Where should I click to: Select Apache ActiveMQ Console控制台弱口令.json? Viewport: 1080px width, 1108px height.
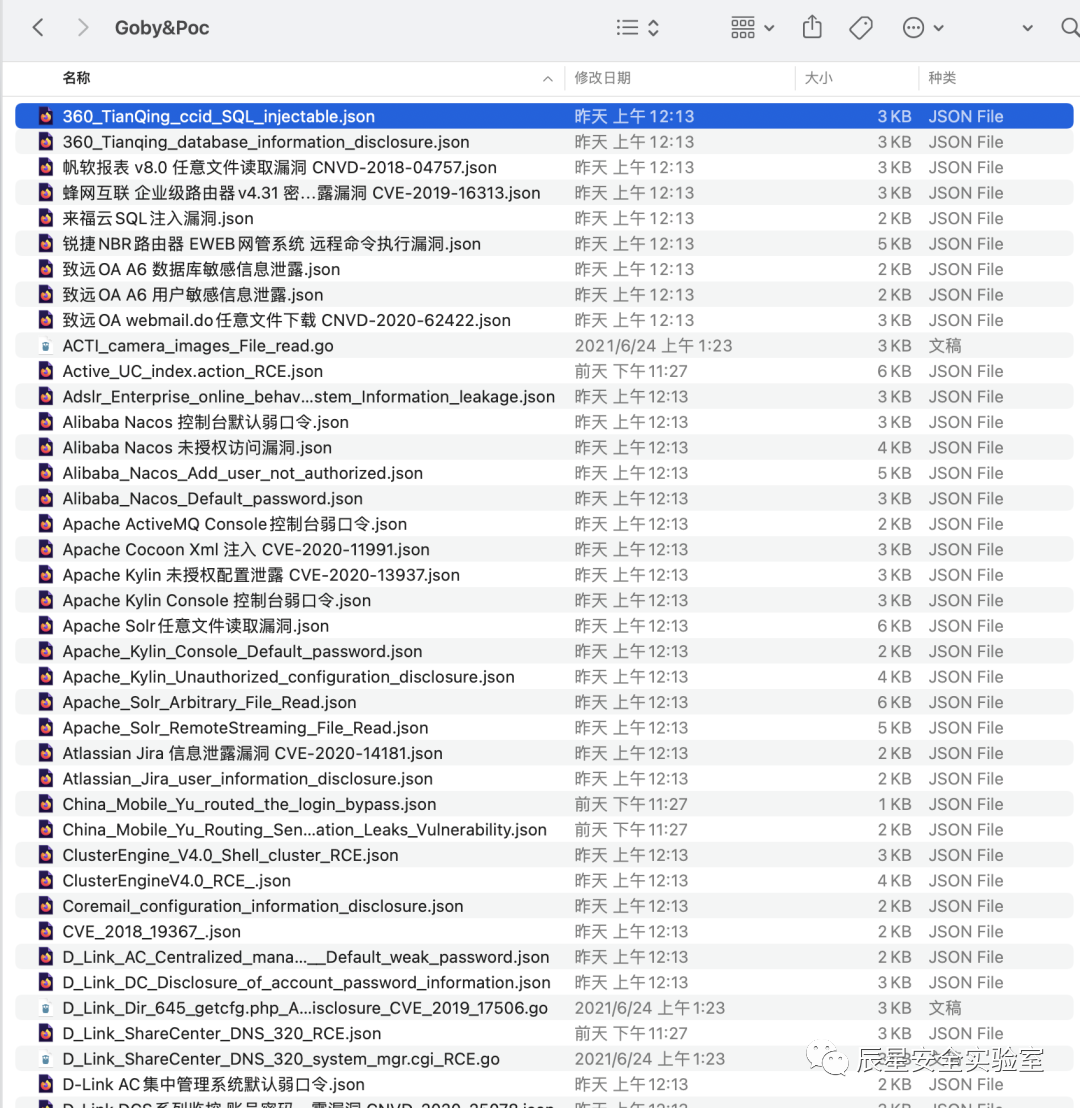(x=544, y=524)
